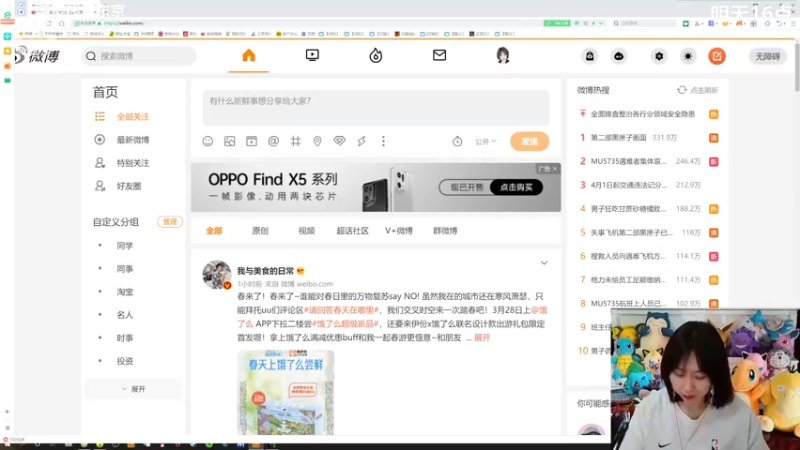Viewport: 800px width, 450px height.
Task: Select the 超话社区 feed tab
Action: pos(353,231)
